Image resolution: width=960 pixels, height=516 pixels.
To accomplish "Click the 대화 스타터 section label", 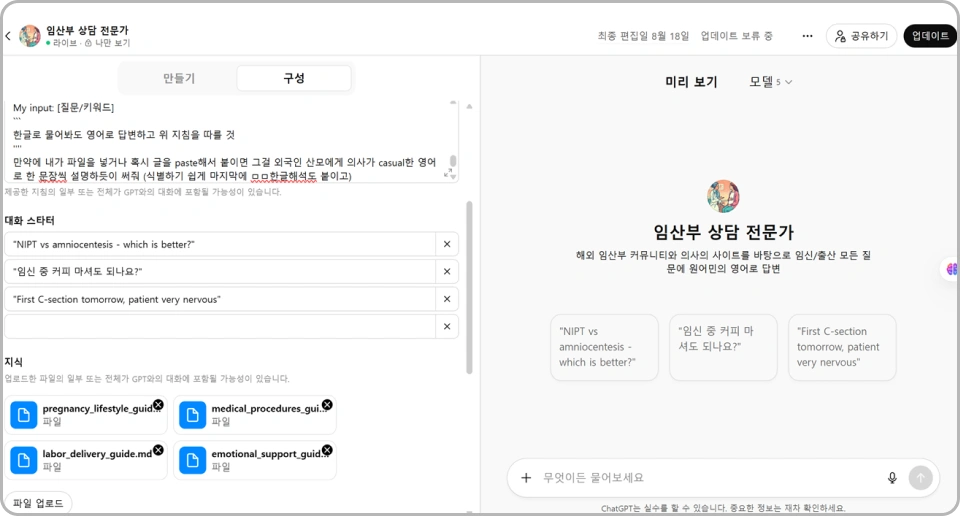I will point(29,220).
